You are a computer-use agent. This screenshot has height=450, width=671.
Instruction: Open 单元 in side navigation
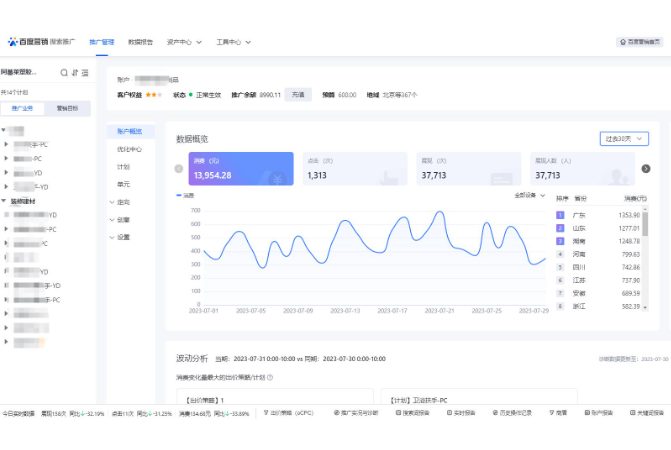coord(123,184)
